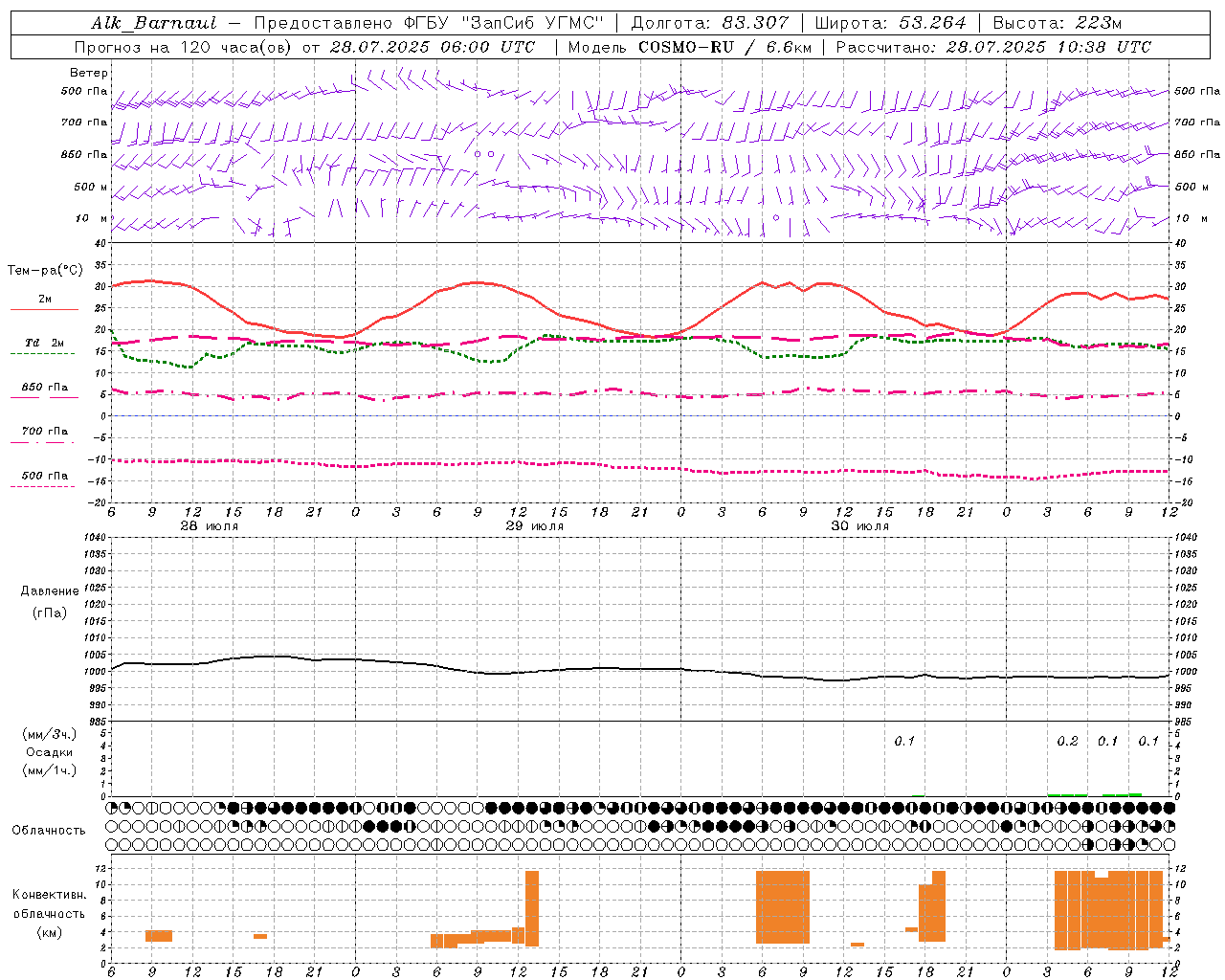Click the Ветер wind panel label
The image size is (1225, 980).
(89, 73)
